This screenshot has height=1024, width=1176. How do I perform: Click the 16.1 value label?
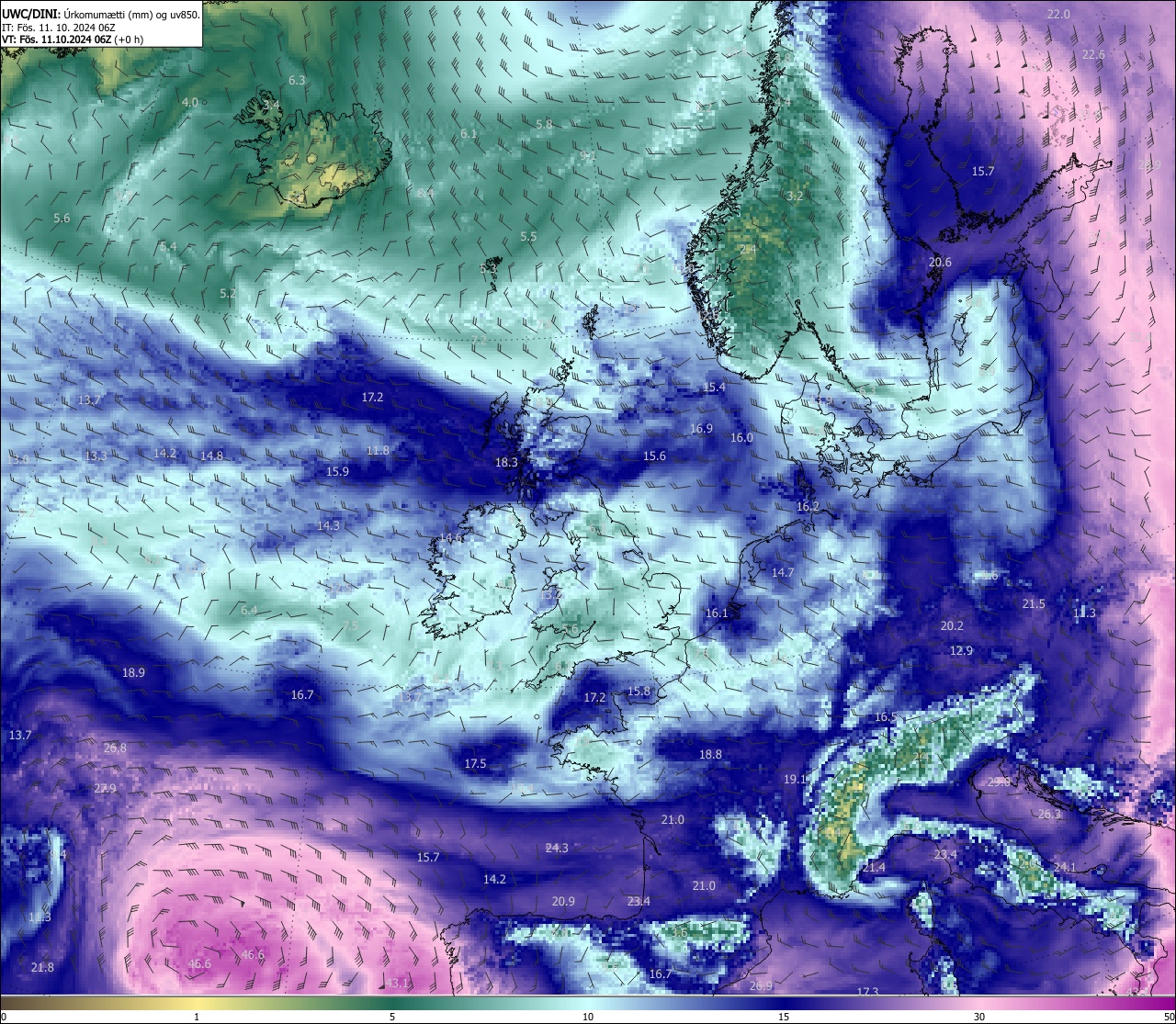tap(717, 613)
